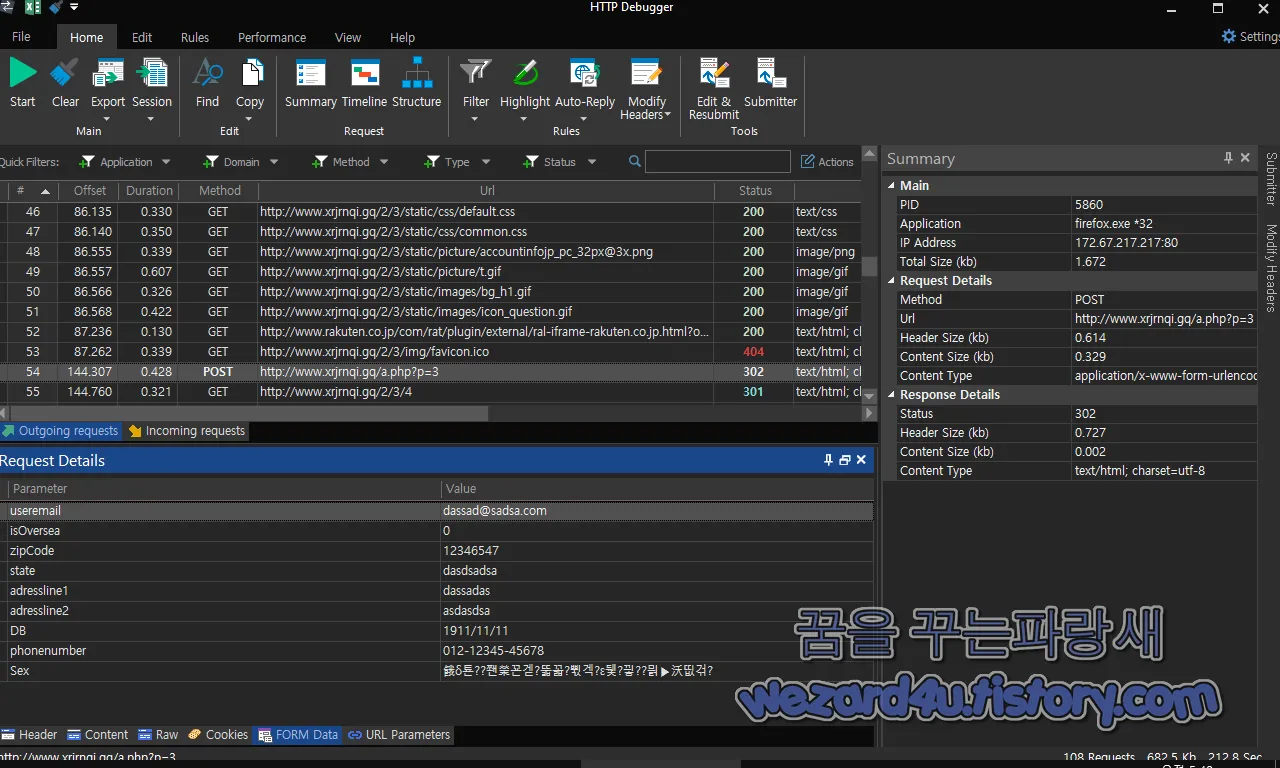The image size is (1280, 768).
Task: Switch to the Performance ribbon tab
Action: click(272, 37)
